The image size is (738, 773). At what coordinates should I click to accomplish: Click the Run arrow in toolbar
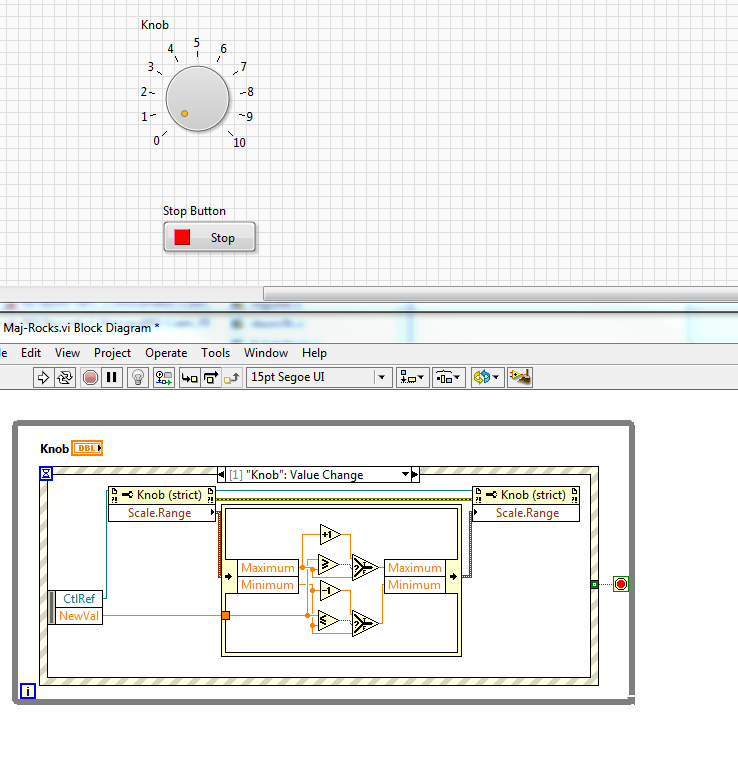(x=43, y=377)
